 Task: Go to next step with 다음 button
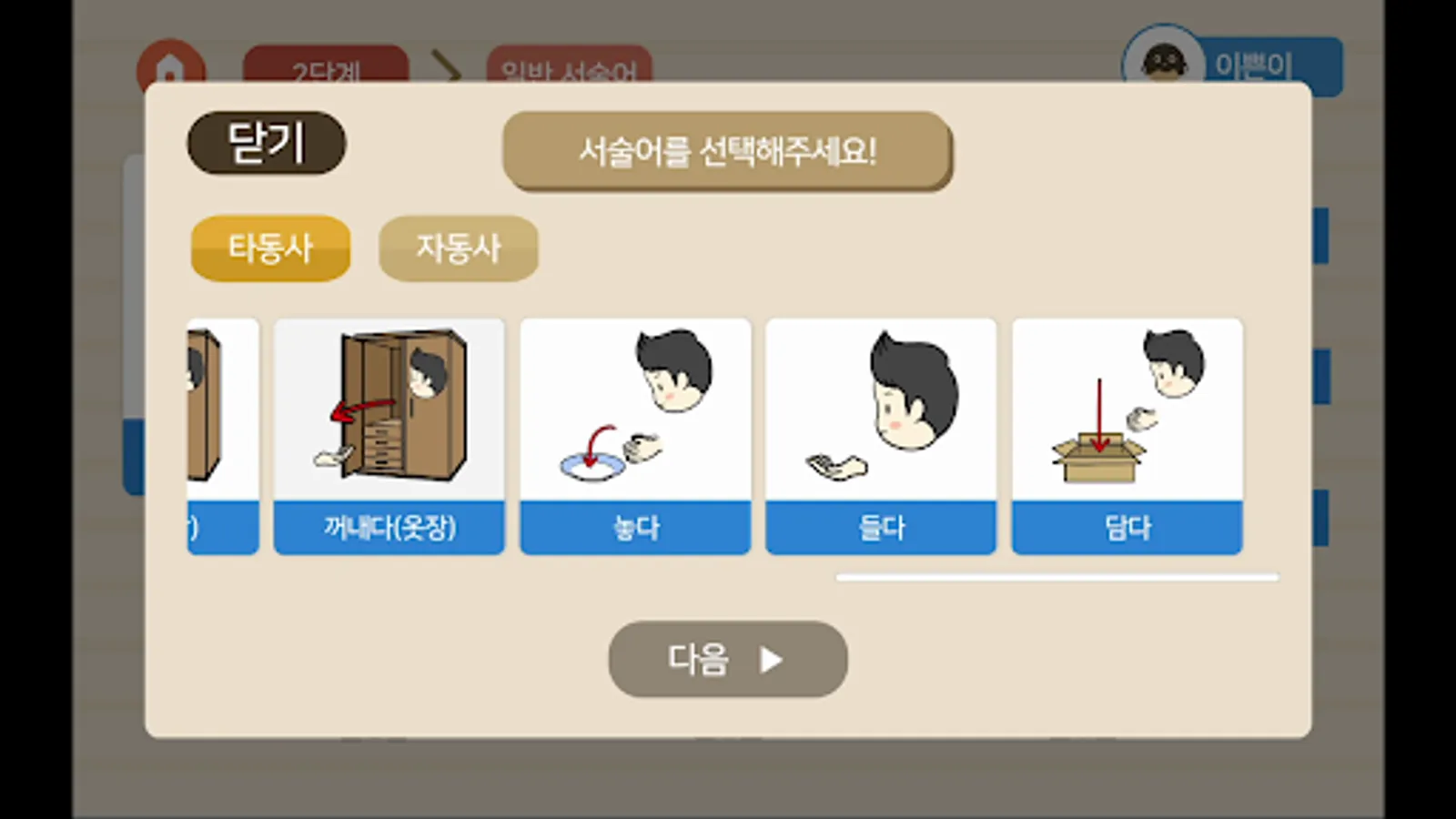click(728, 659)
